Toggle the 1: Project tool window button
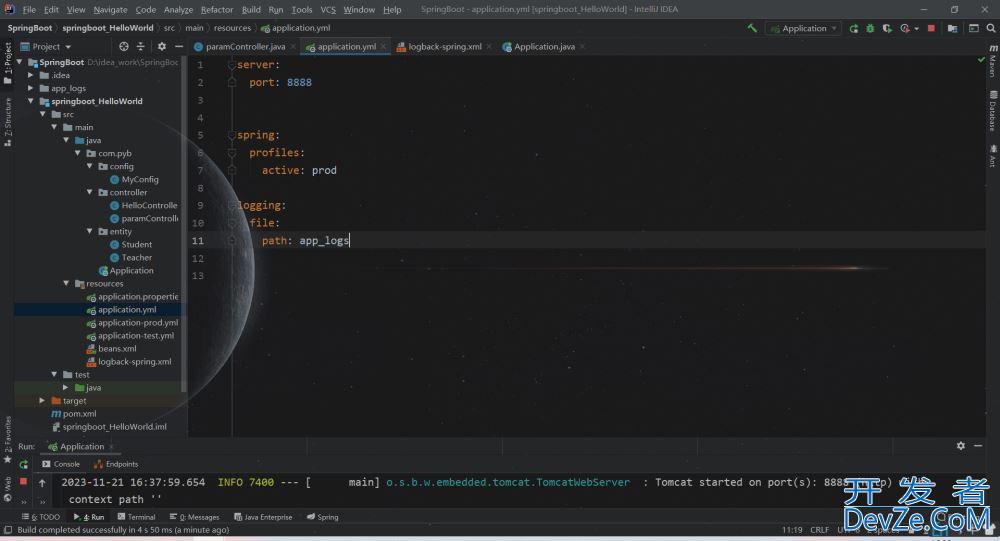Screen dimensions: 1000x541 pyautogui.click(x=8, y=63)
